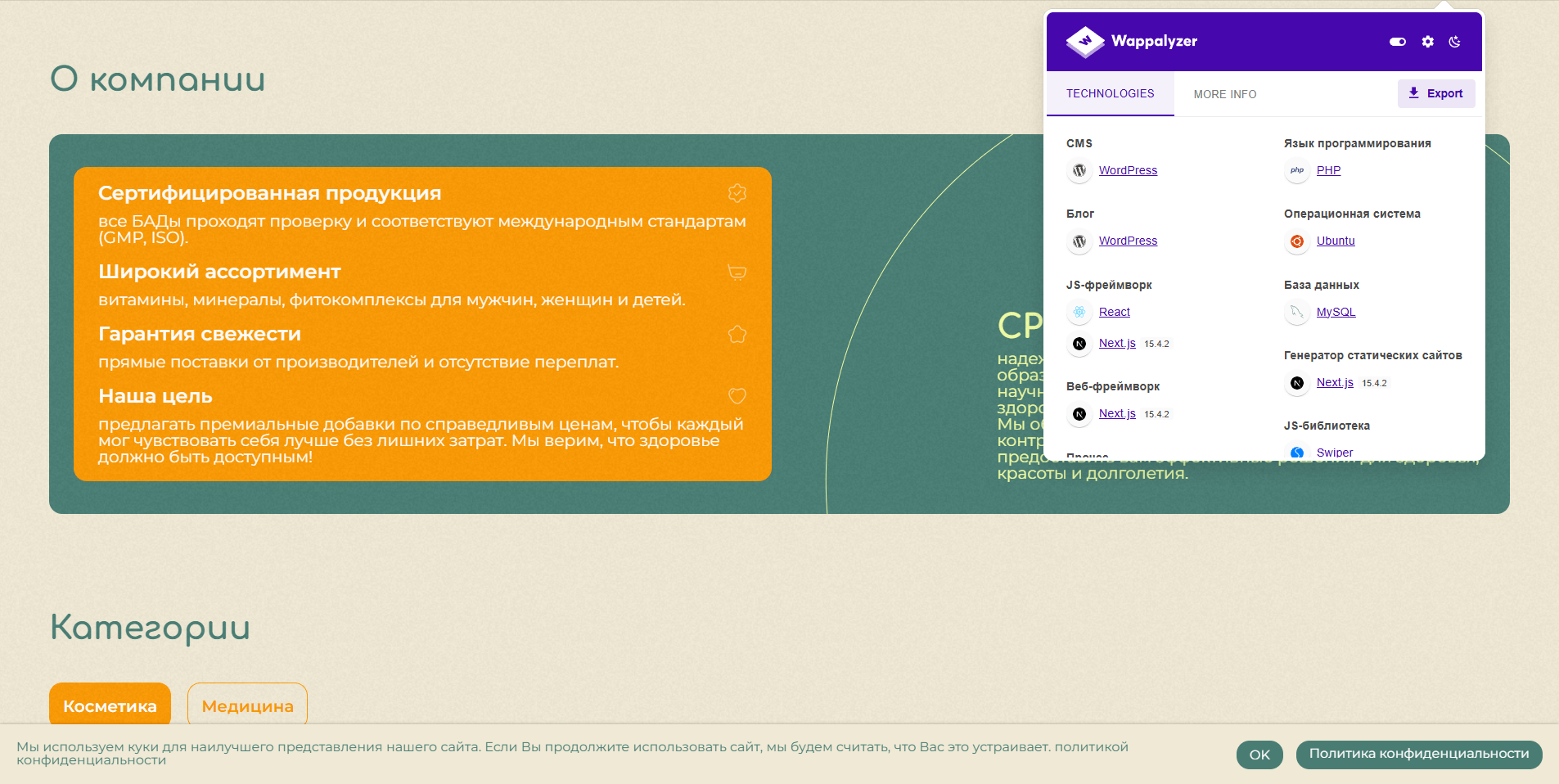The image size is (1559, 784).
Task: Click the MySQL logo icon
Action: tap(1297, 313)
